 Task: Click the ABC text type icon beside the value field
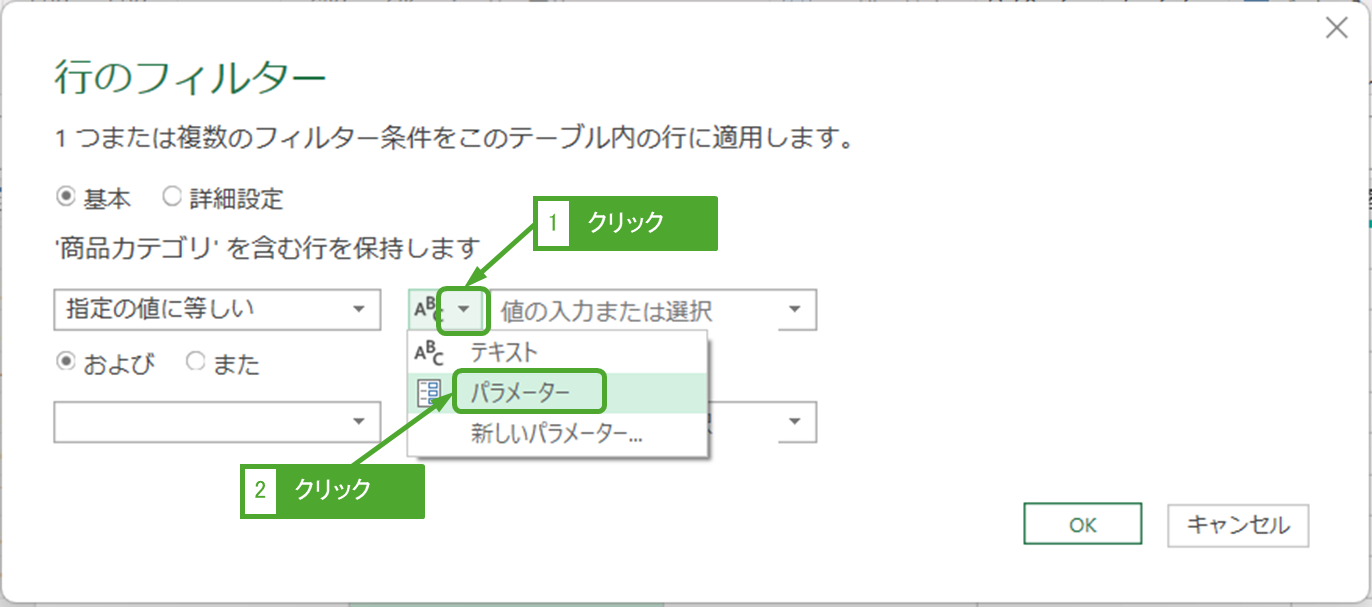click(x=426, y=311)
